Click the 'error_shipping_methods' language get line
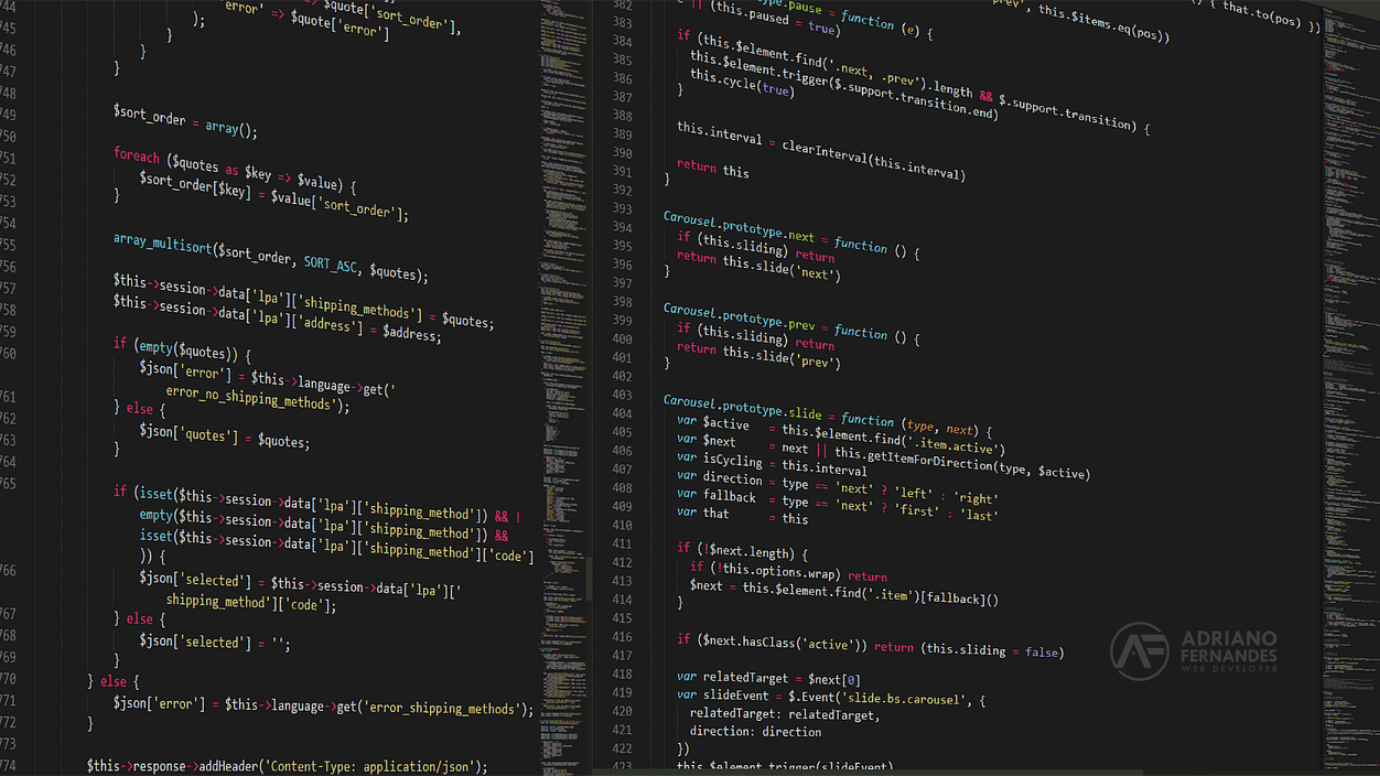The height and width of the screenshot is (776, 1380). click(323, 706)
